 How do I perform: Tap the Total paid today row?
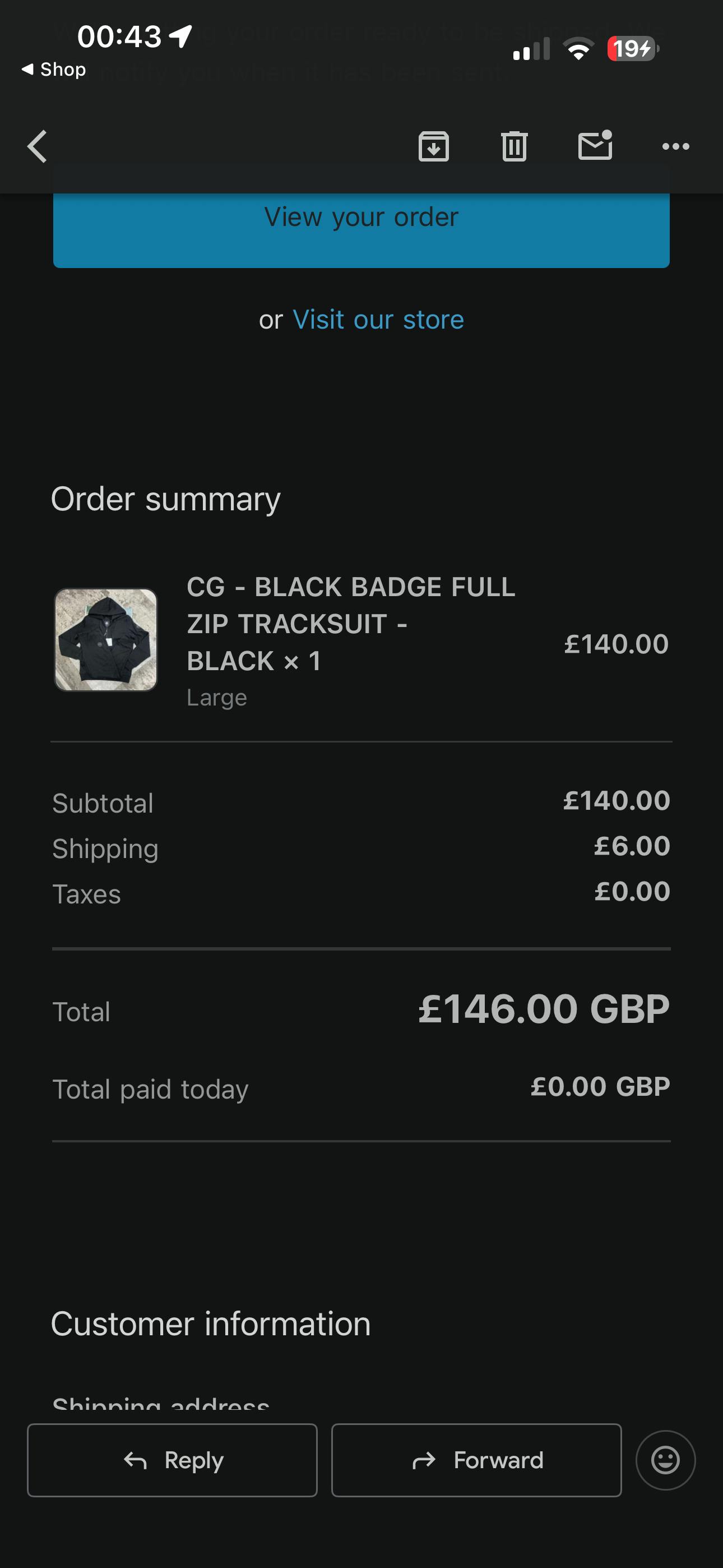pos(361,1089)
